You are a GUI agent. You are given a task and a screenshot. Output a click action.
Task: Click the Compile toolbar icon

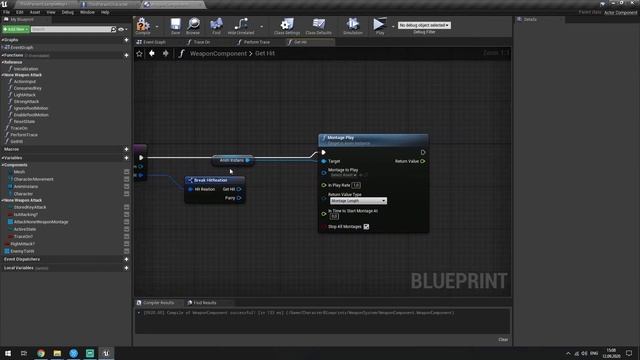pyautogui.click(x=143, y=25)
